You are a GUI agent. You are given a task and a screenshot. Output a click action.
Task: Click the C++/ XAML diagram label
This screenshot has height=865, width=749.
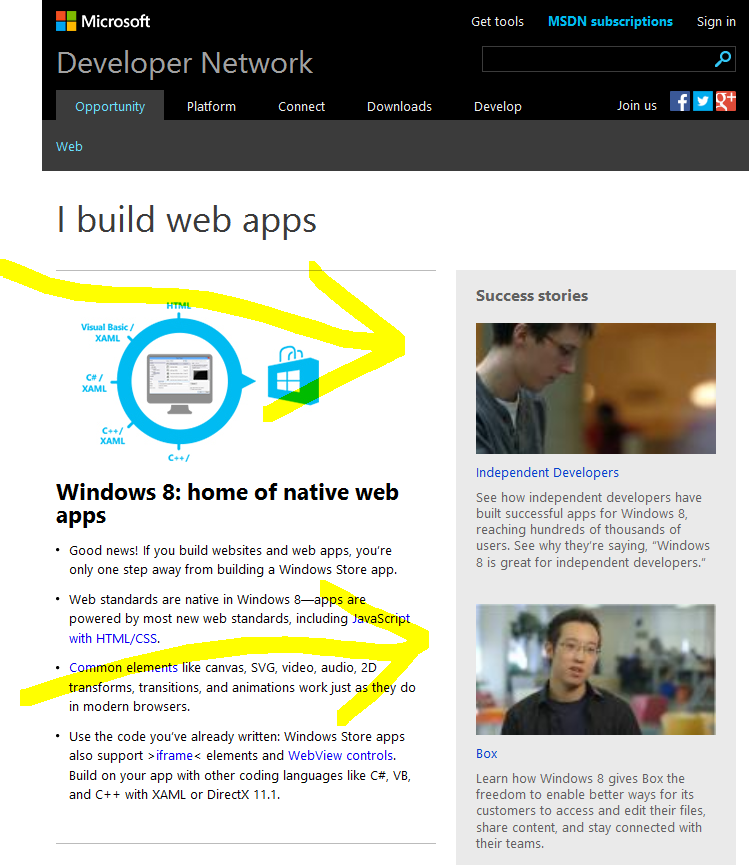tap(113, 435)
